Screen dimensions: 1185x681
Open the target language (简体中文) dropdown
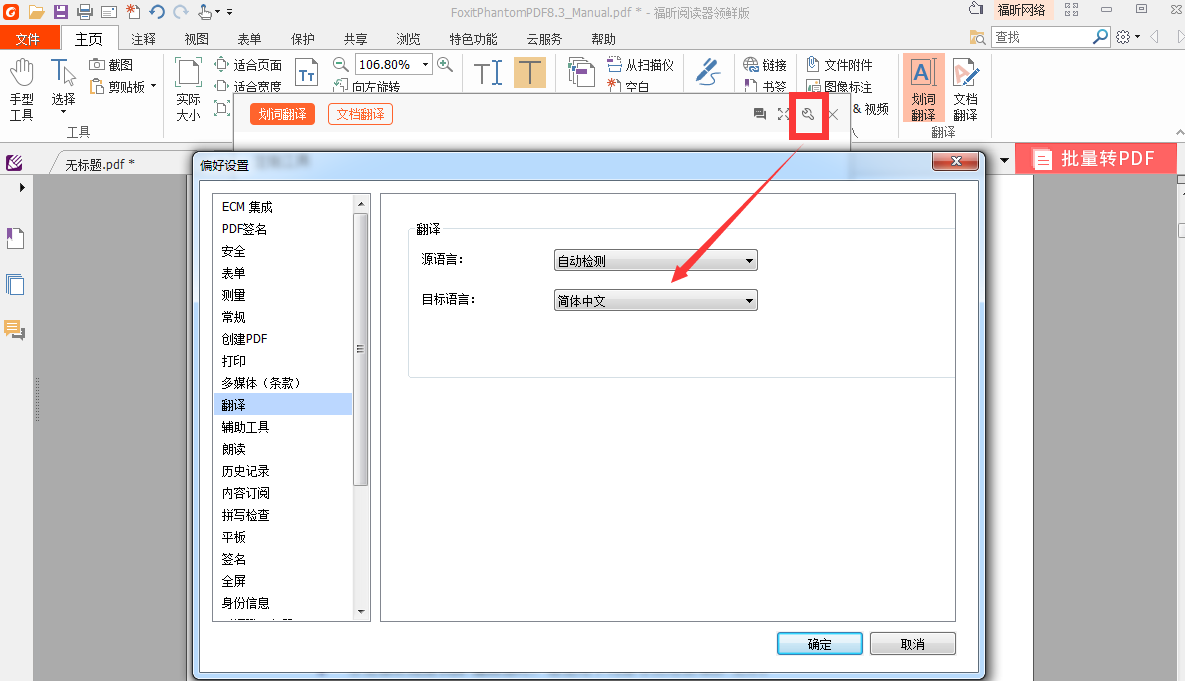pos(655,300)
